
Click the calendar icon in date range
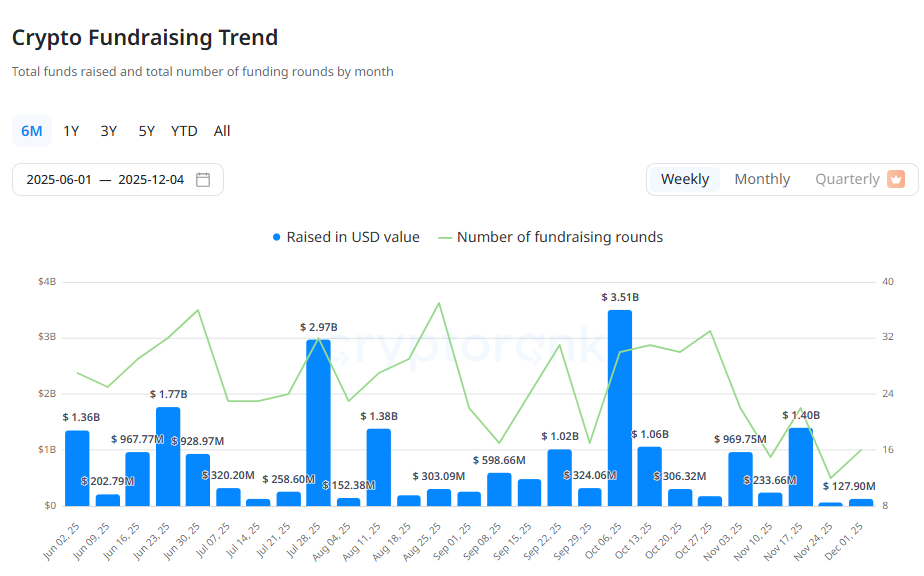(x=203, y=180)
